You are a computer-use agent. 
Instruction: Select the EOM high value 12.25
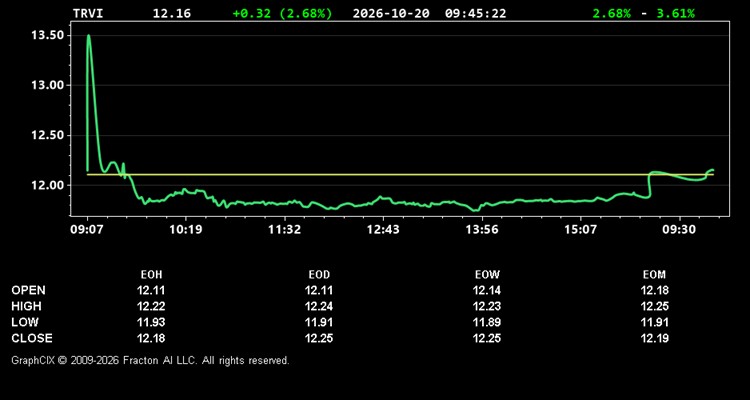tap(655, 307)
